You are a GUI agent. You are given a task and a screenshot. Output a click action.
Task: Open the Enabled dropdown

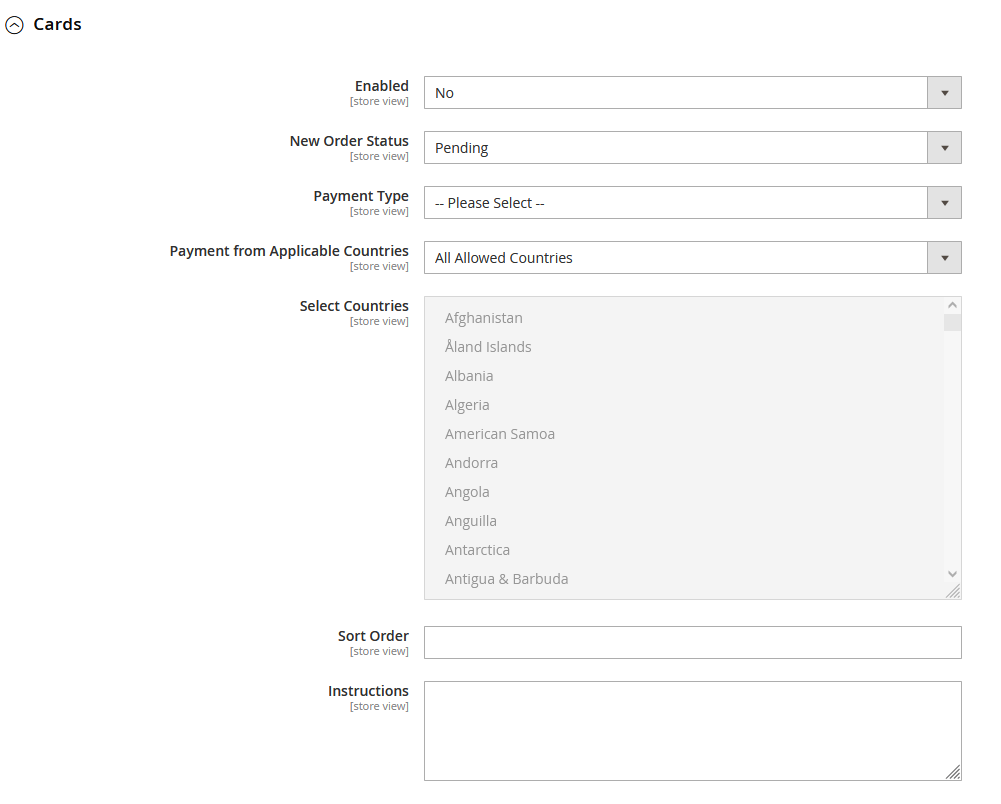[x=692, y=93]
